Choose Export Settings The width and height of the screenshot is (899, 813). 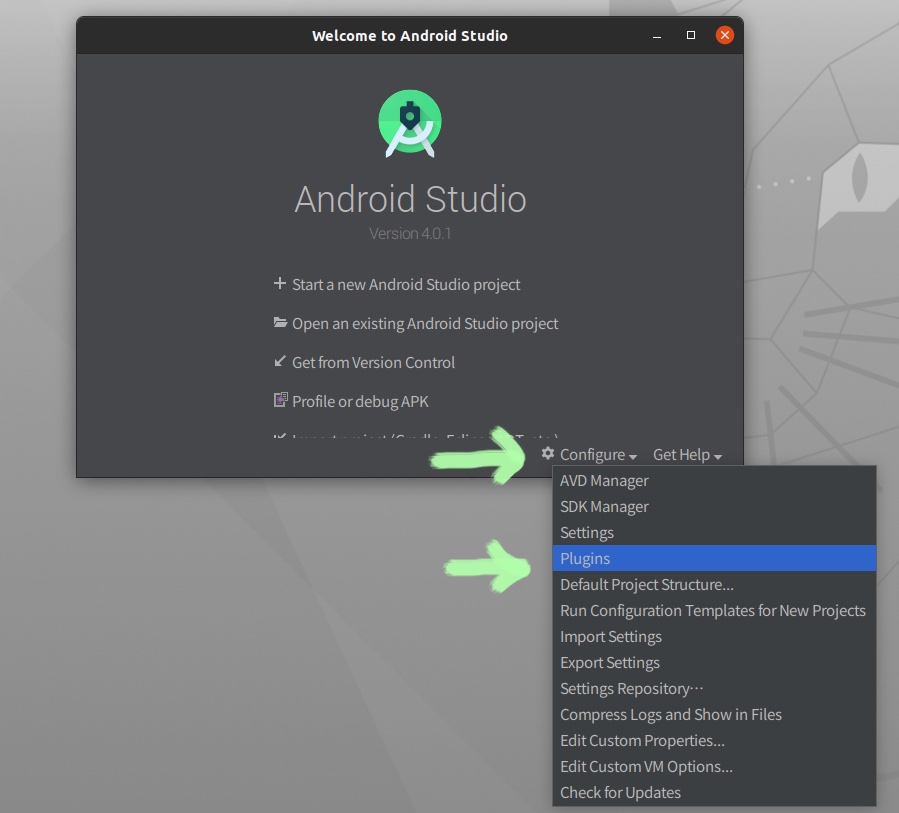[x=714, y=662]
